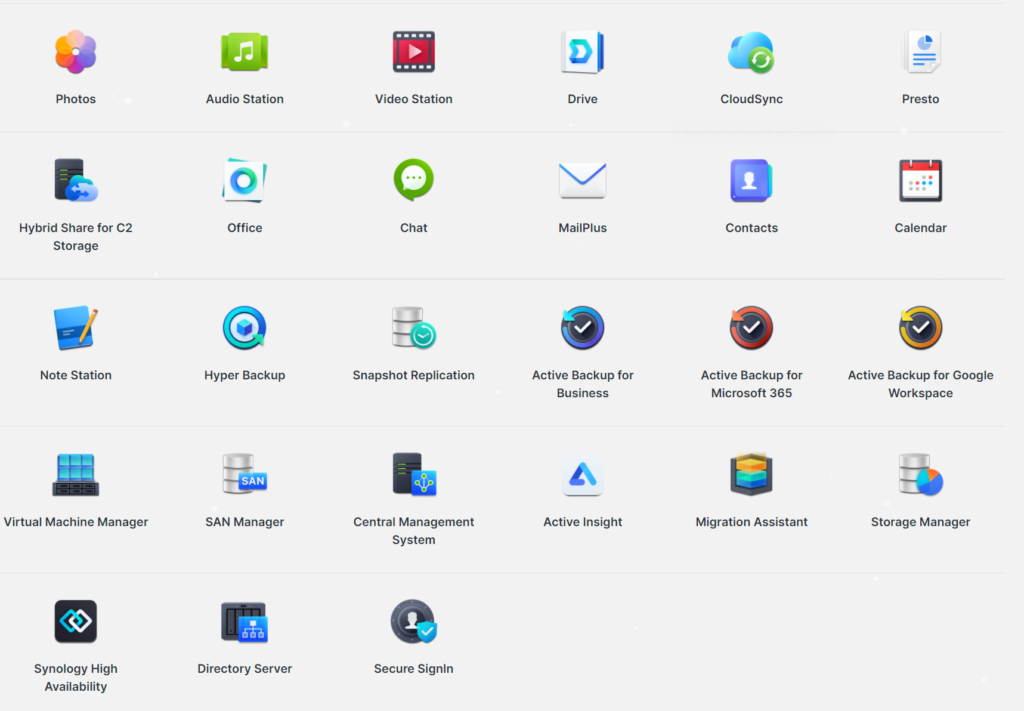
Task: Launch the Note Station icon
Action: coord(76,328)
